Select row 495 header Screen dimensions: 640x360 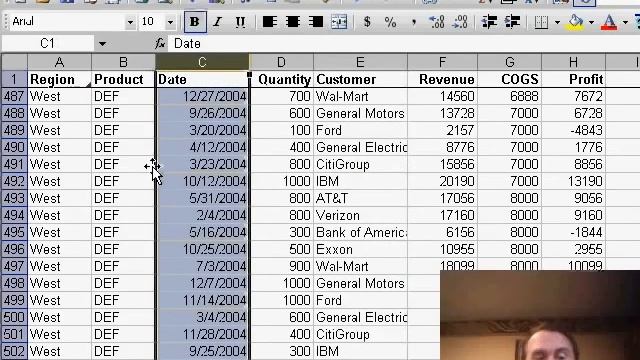tap(14, 232)
